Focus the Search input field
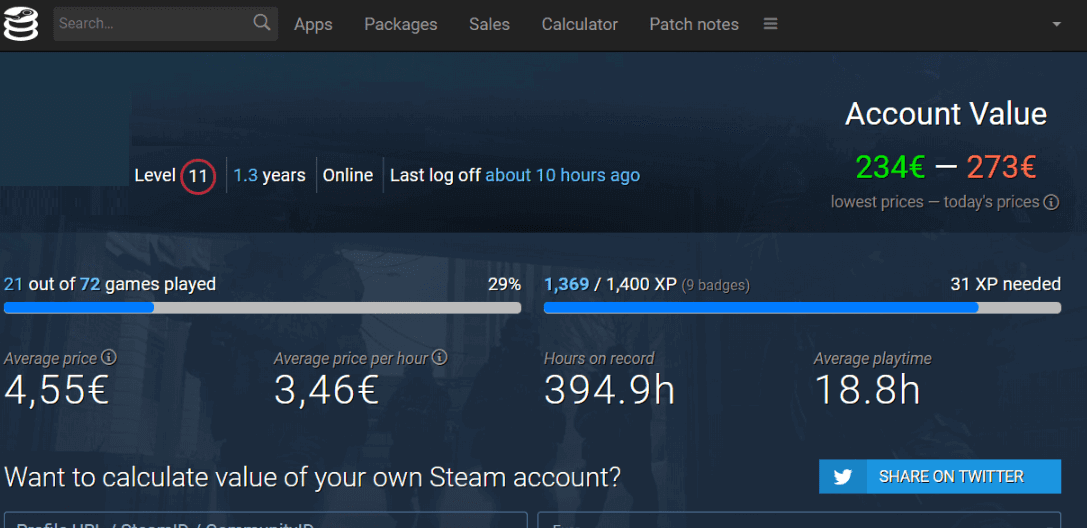 150,24
